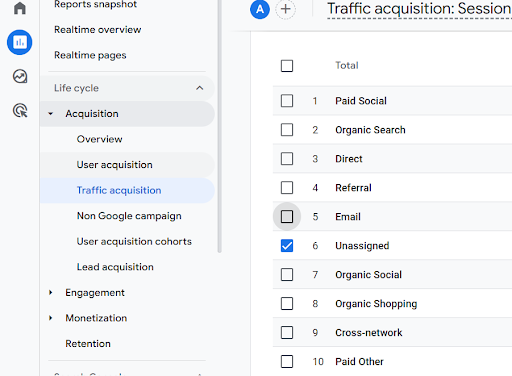Click the 'Total' row label

[347, 65]
